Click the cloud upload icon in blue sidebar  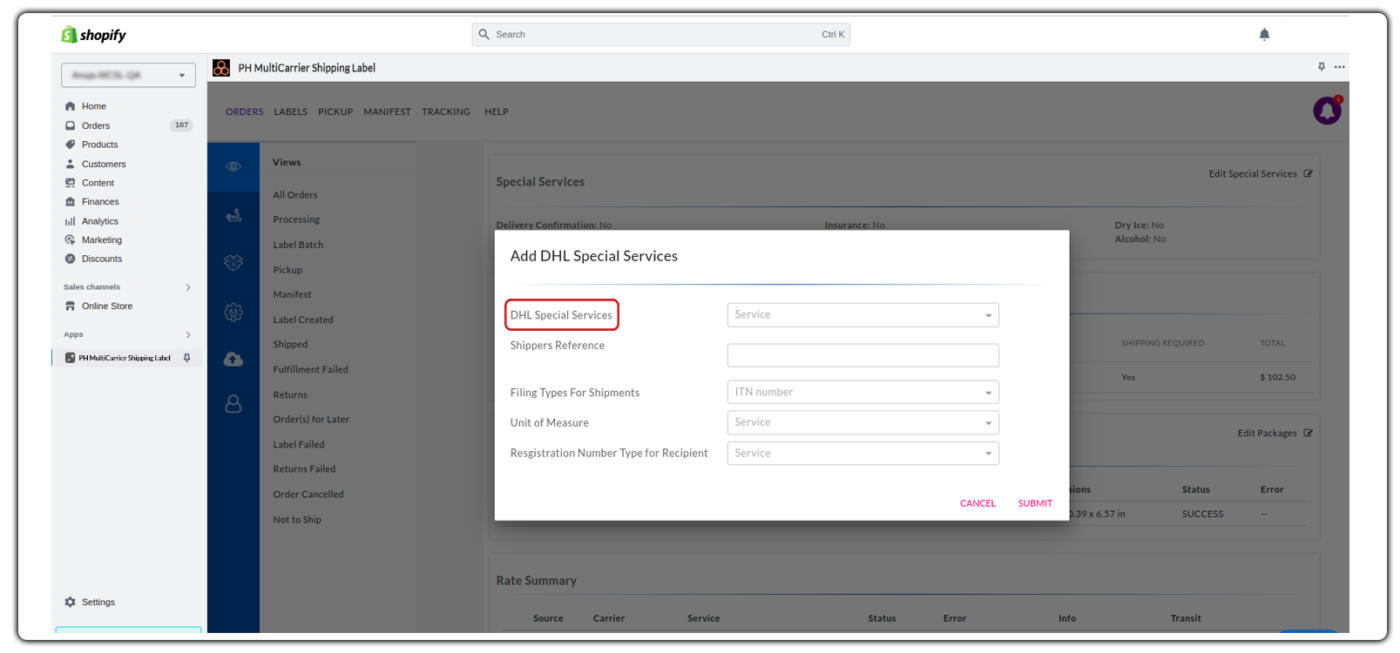pos(233,359)
